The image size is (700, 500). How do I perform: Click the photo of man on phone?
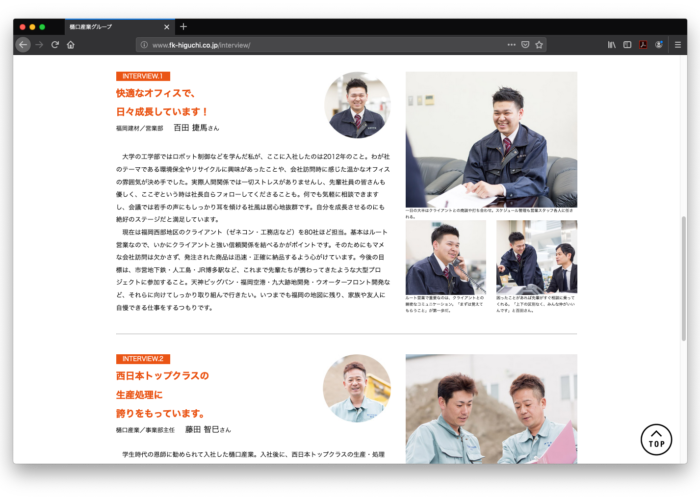[x=445, y=257]
